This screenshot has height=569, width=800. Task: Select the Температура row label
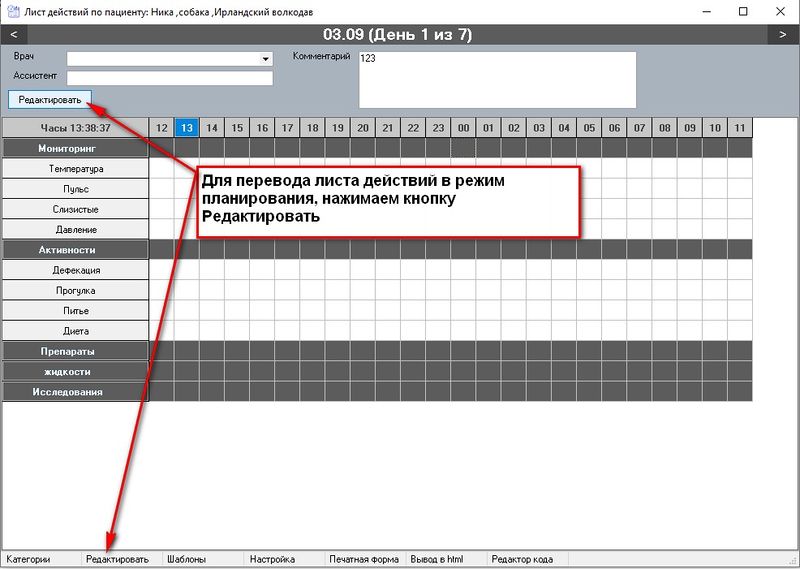pos(75,169)
